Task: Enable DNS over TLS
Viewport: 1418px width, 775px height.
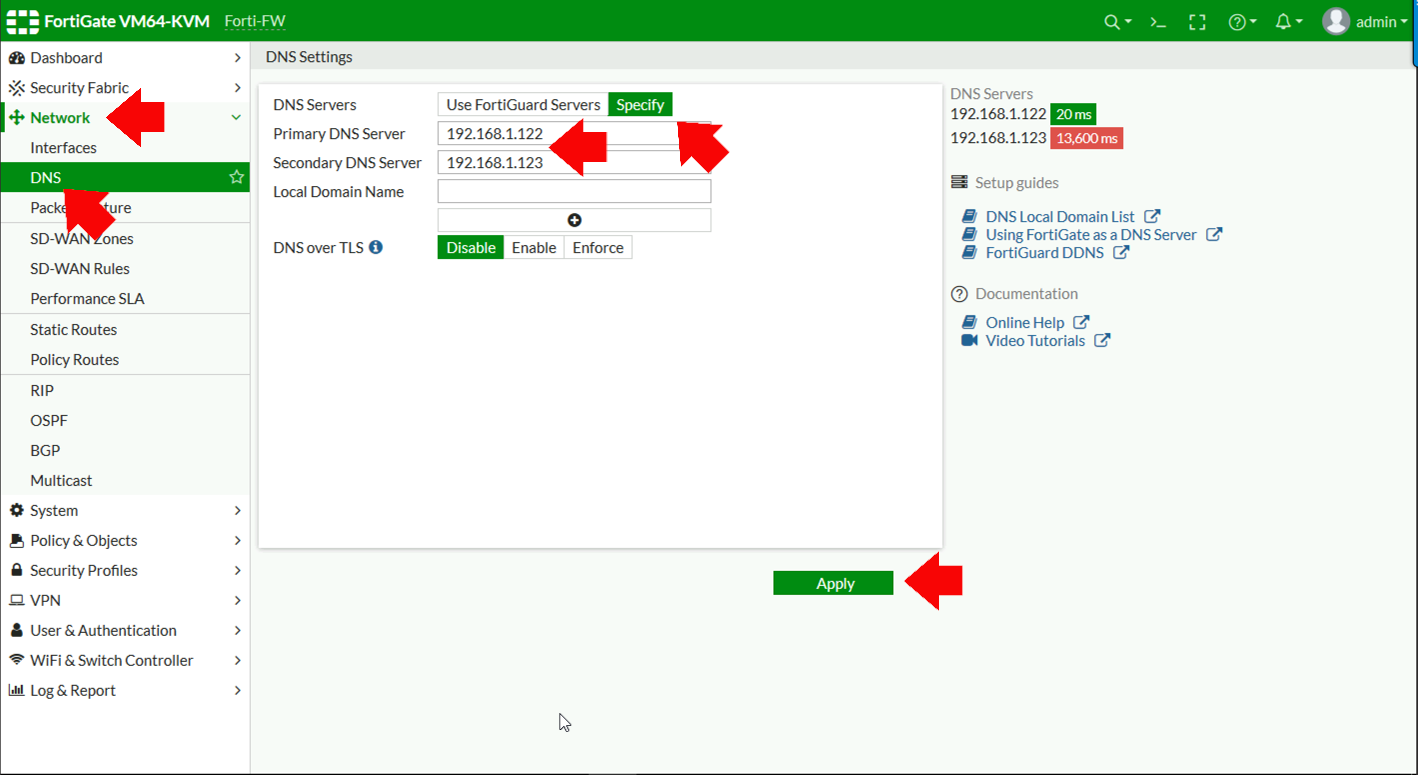Action: (534, 247)
